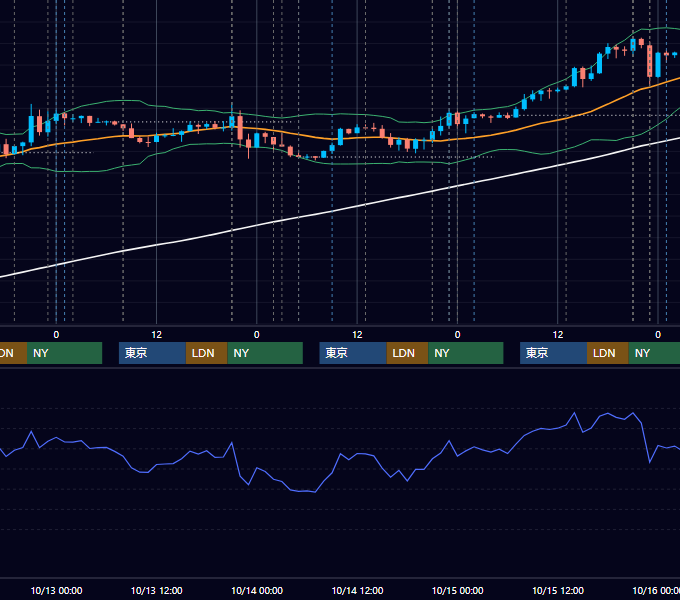Image resolution: width=680 pixels, height=600 pixels.
Task: Select the white long-term moving average line
Action: pos(332,211)
